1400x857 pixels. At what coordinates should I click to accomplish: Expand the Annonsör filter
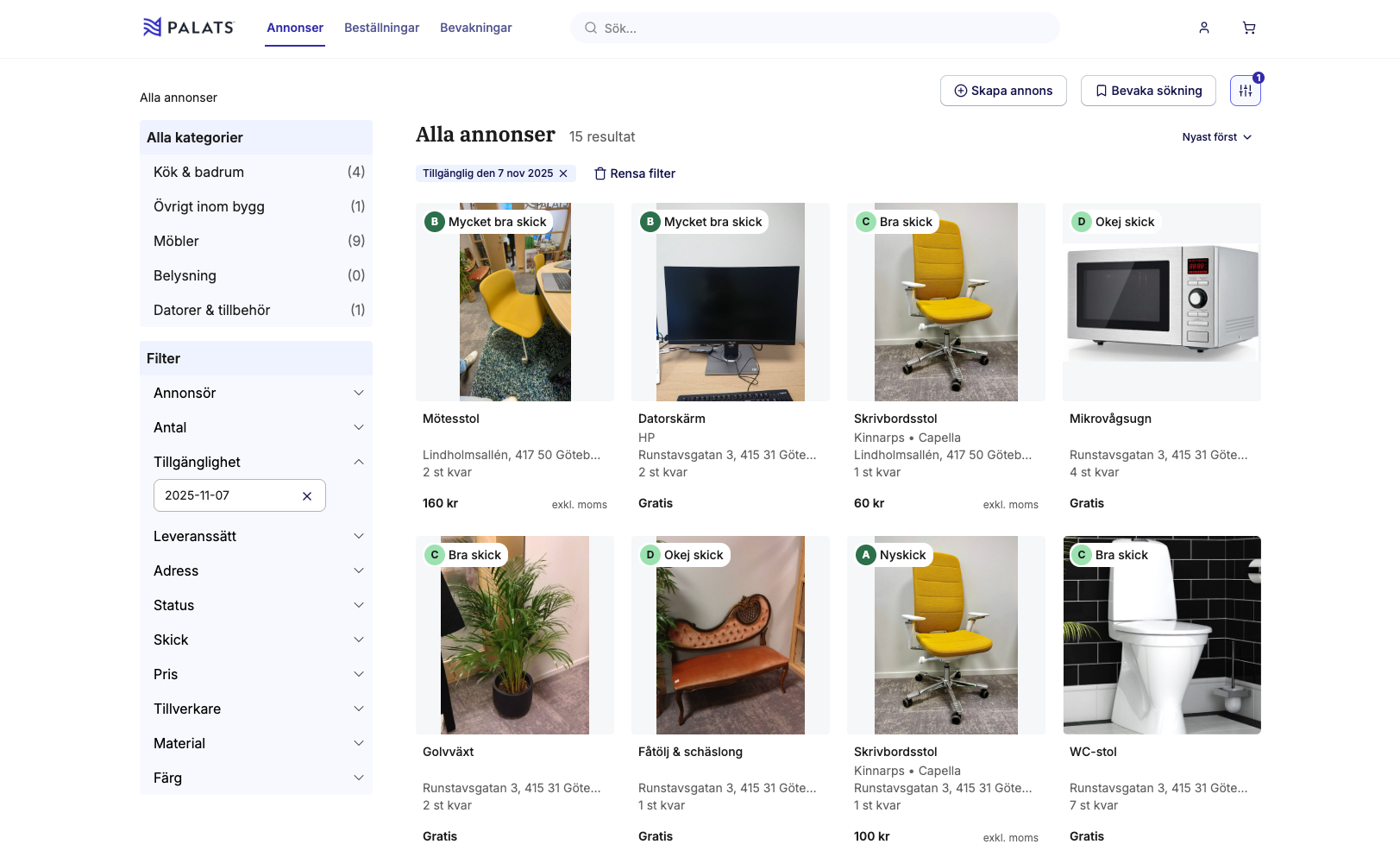359,393
